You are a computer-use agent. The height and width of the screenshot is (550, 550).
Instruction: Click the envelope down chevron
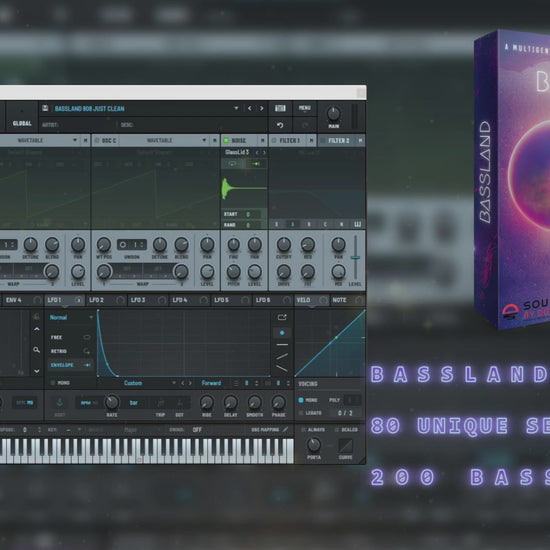click(36, 371)
